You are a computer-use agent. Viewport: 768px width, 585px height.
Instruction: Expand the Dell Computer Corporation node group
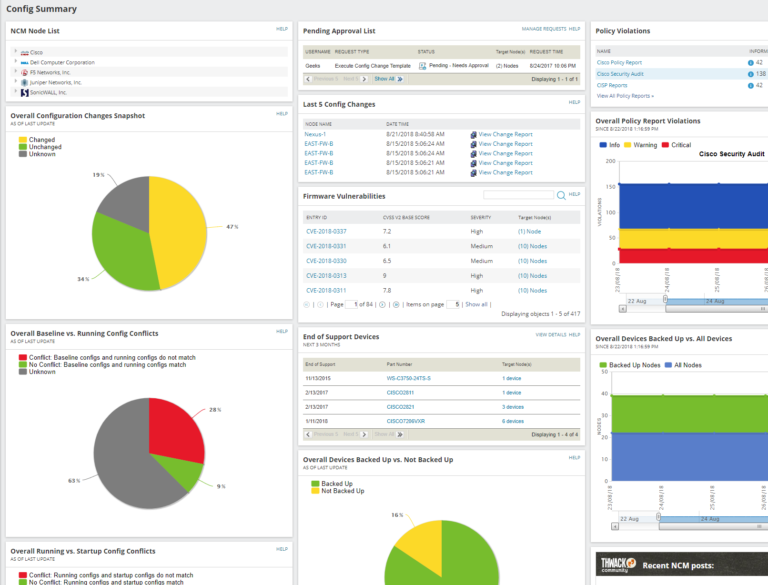[16, 61]
